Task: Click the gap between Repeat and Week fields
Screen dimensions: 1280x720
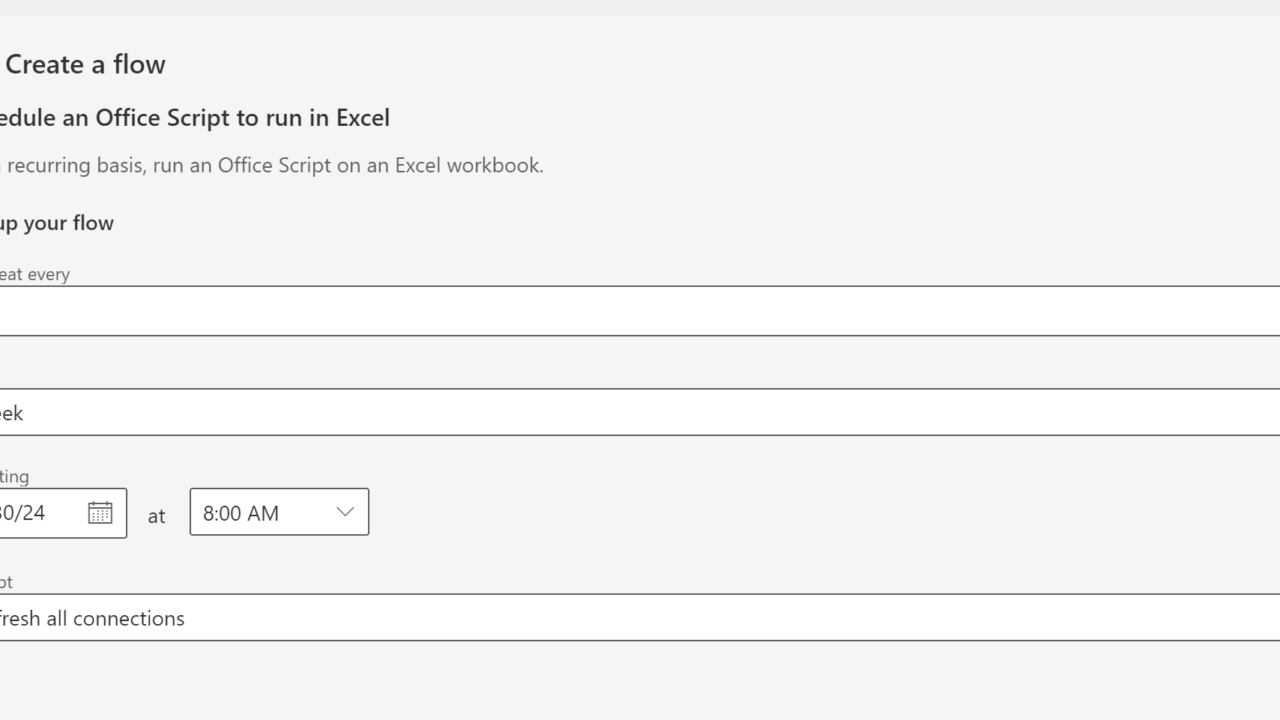Action: pos(640,362)
